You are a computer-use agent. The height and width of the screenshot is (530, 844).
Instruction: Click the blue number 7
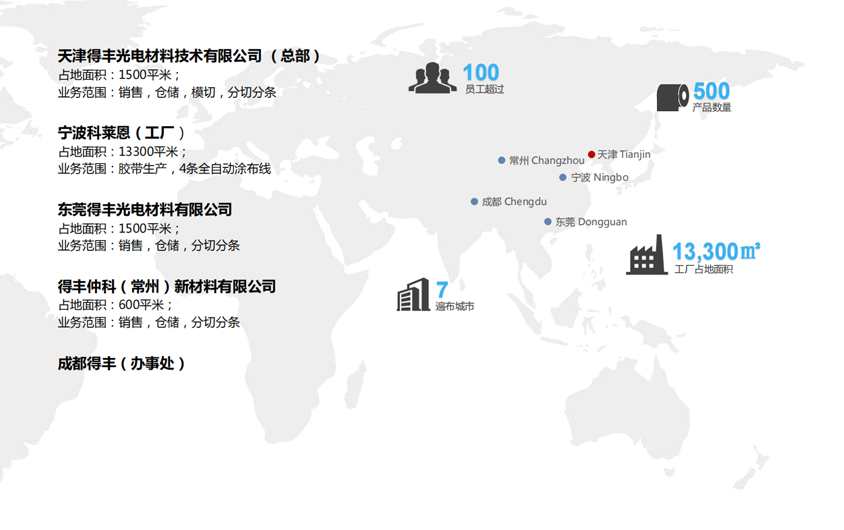pyautogui.click(x=441, y=290)
